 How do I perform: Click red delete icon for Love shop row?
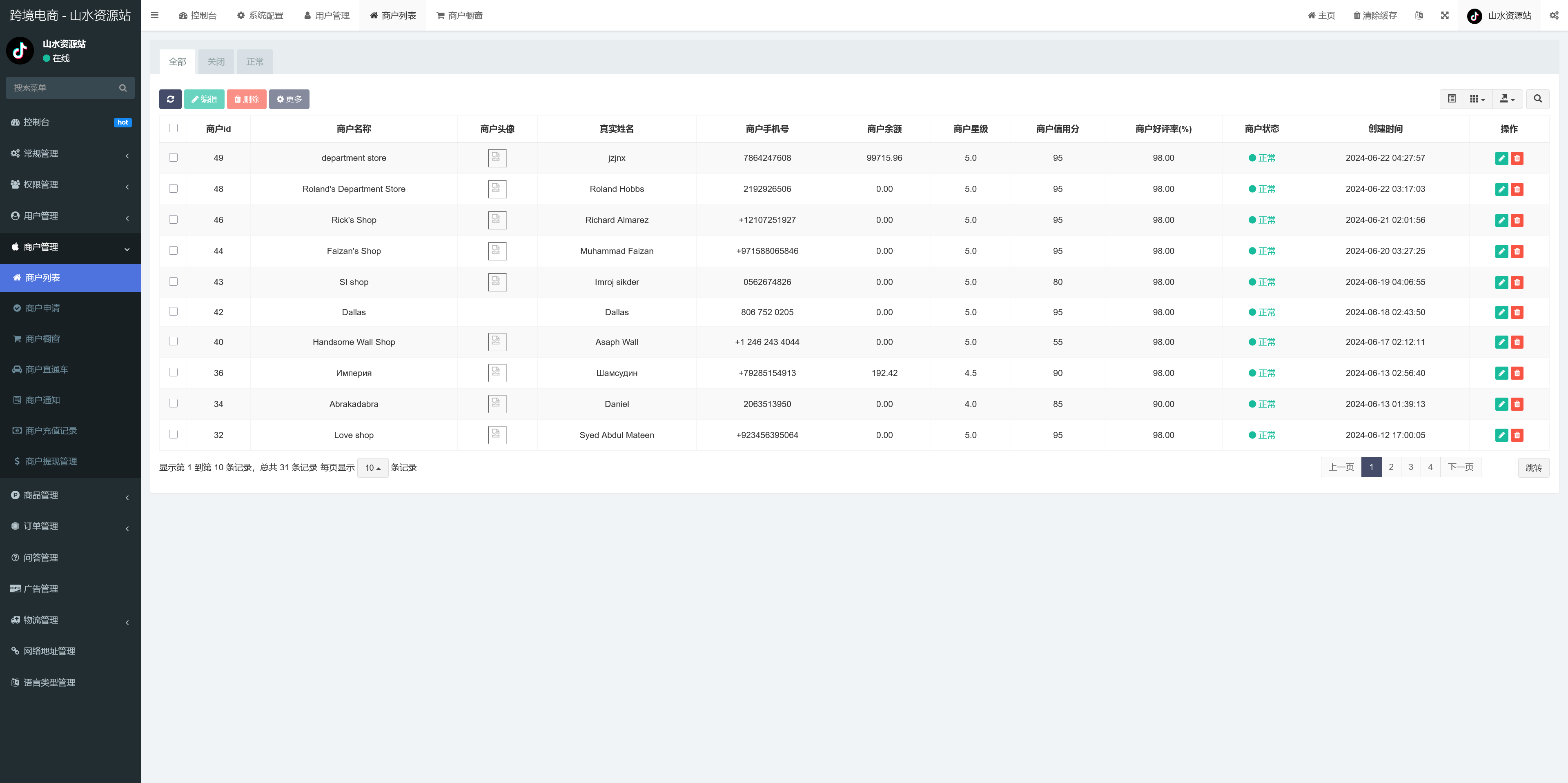(x=1517, y=435)
